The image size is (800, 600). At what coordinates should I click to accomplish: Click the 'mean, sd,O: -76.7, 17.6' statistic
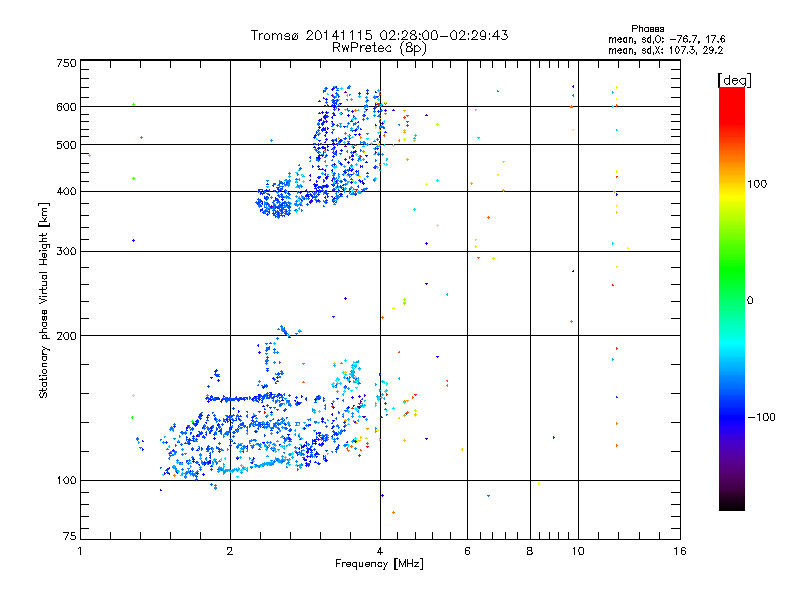tap(666, 39)
